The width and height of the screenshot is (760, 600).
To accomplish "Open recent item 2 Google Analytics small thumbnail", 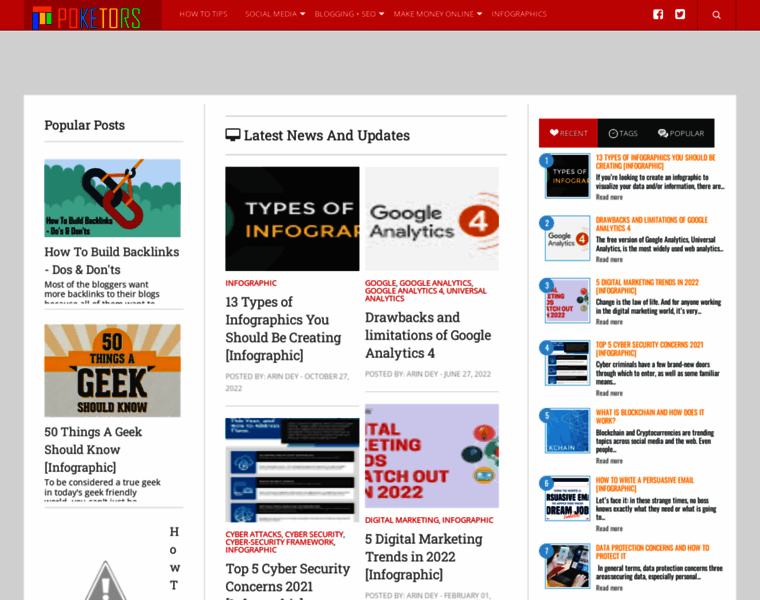I will point(568,238).
